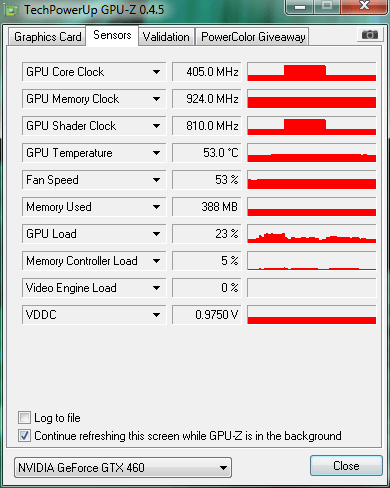Expand the Fan Speed dropdown arrow
Image resolution: width=390 pixels, height=488 pixels.
point(156,180)
